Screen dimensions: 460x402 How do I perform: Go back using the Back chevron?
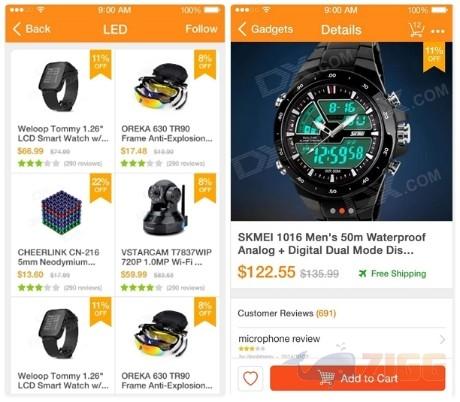(31, 29)
